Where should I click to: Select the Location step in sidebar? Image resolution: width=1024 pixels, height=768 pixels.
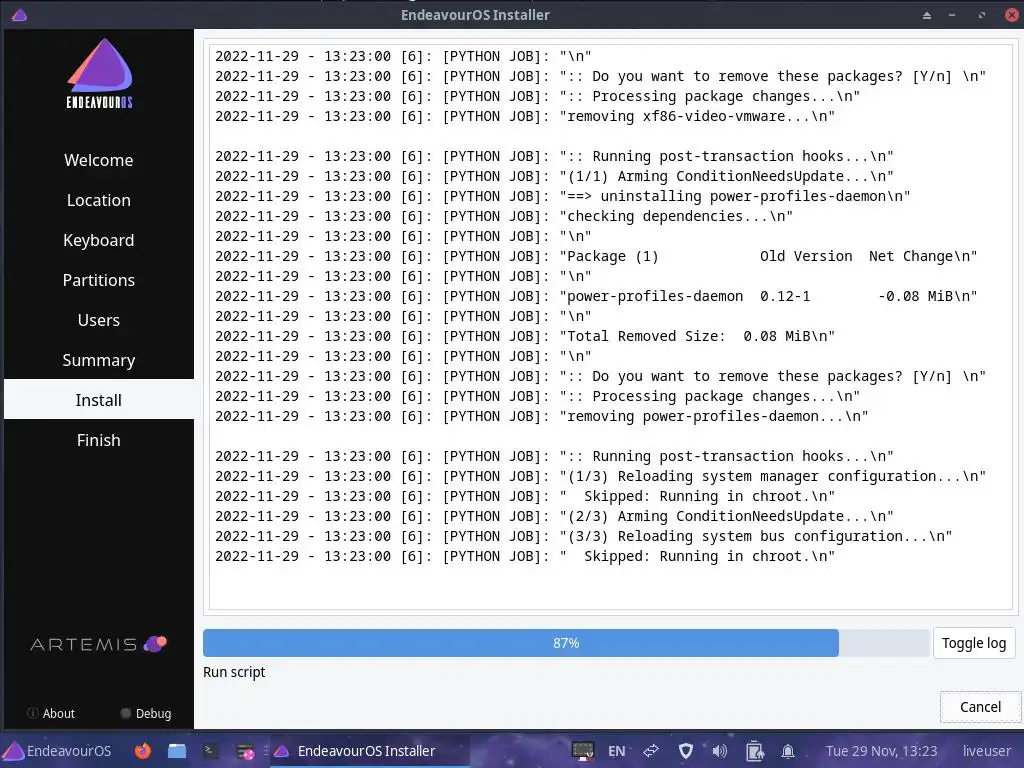point(99,200)
